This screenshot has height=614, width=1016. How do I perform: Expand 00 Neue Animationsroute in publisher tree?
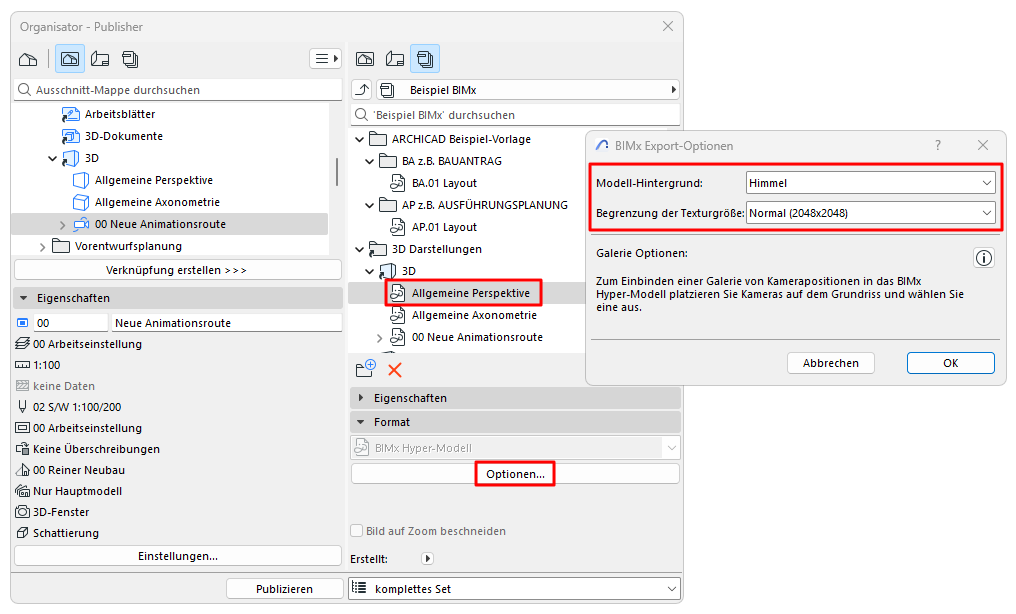pyautogui.click(x=380, y=337)
